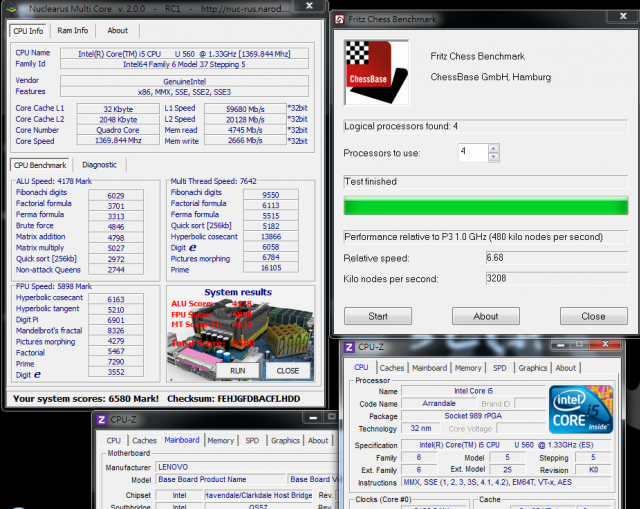The image size is (640, 509).
Task: Click the Processors to use input field
Action: click(x=473, y=153)
